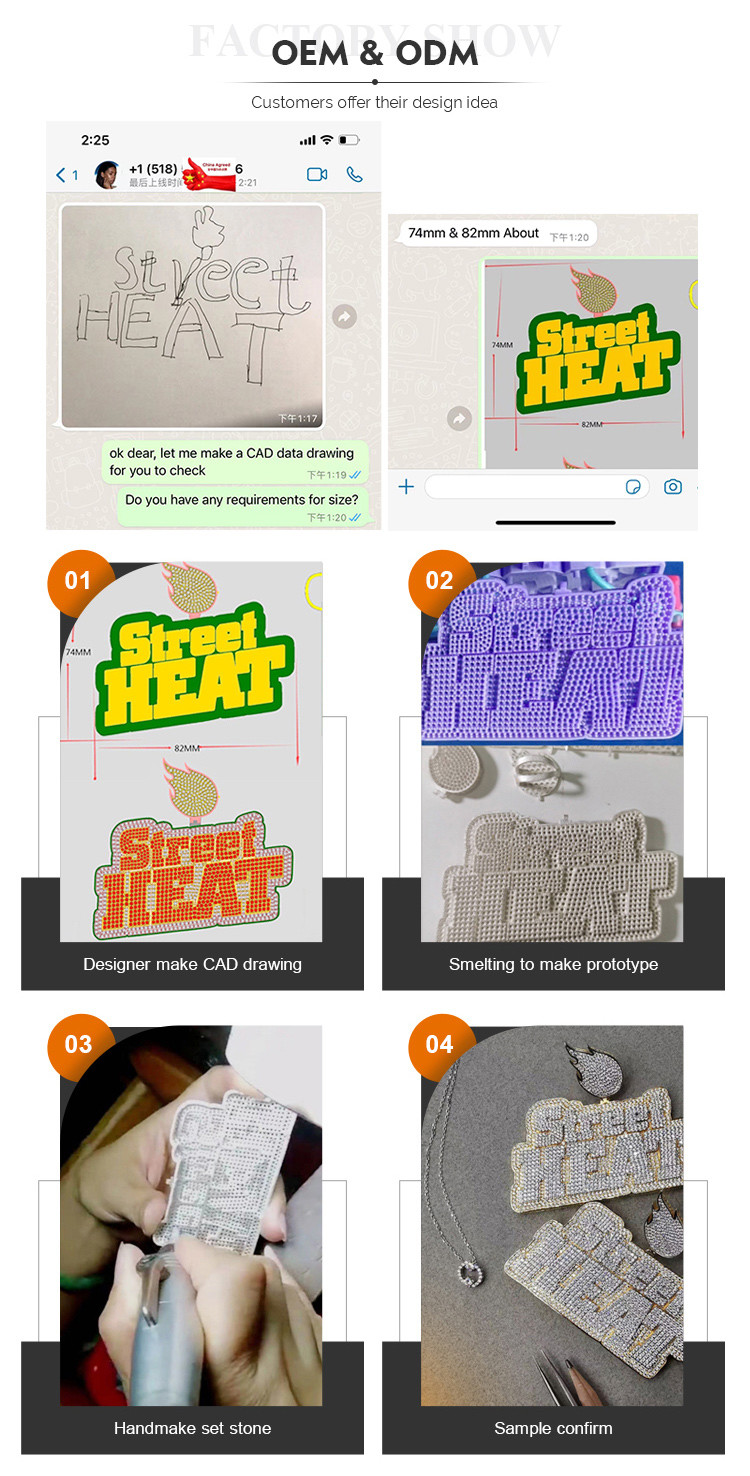Open the camera from chat bar
The height and width of the screenshot is (1476, 750).
click(673, 487)
